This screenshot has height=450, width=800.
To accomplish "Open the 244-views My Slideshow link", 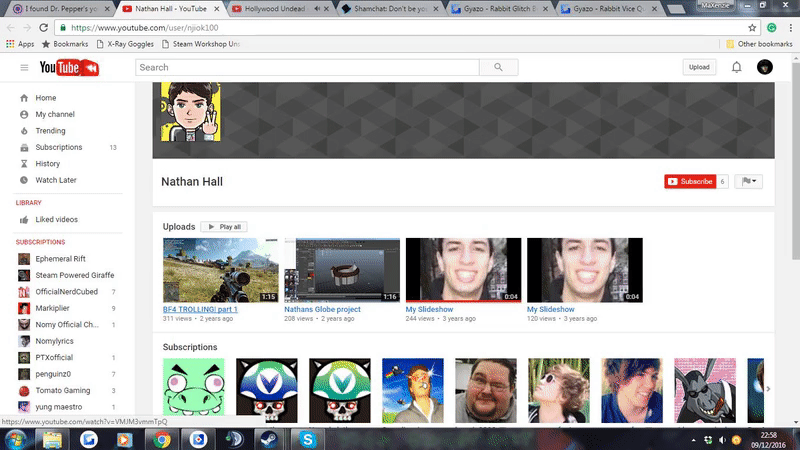I will pyautogui.click(x=429, y=309).
